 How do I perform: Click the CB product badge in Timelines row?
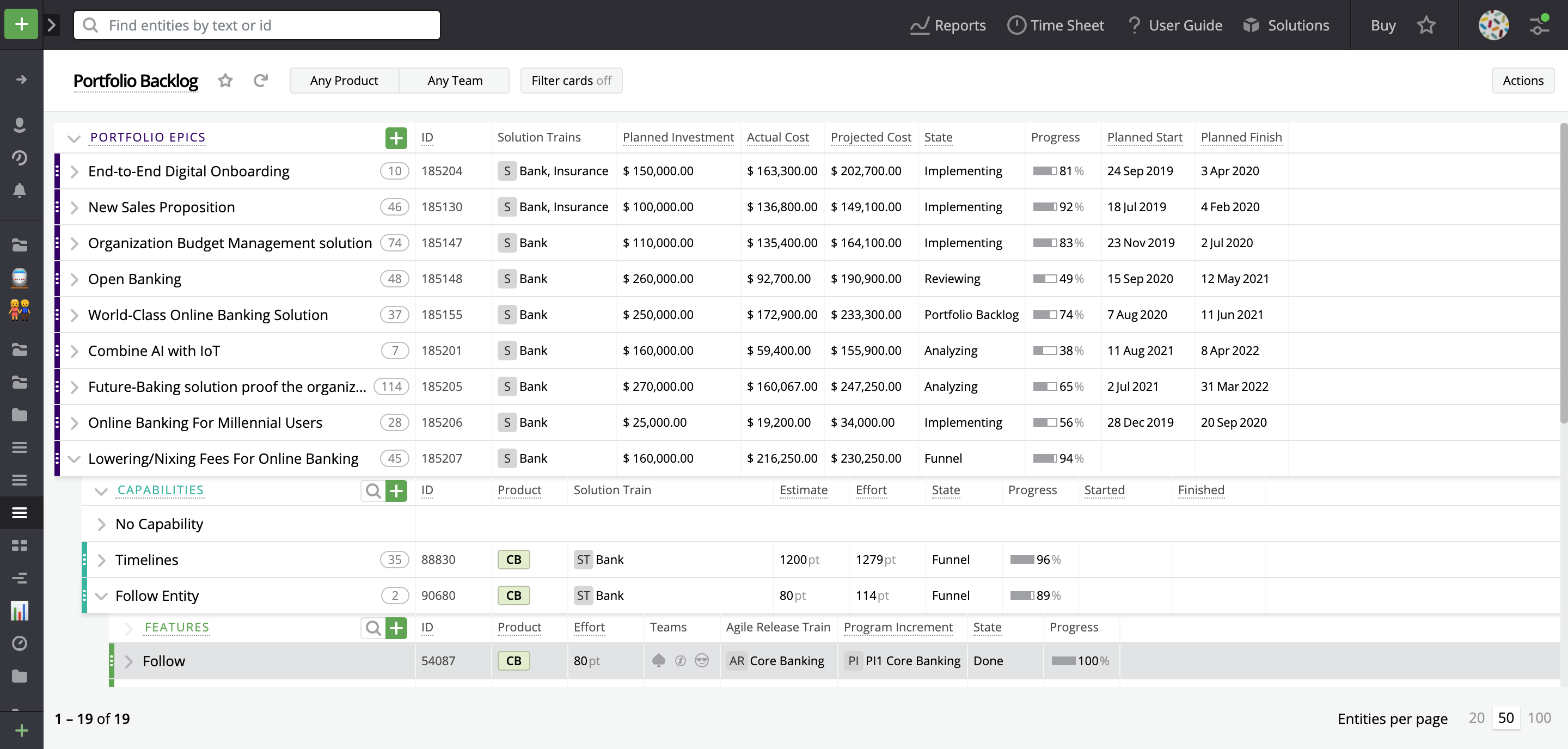[x=513, y=560]
